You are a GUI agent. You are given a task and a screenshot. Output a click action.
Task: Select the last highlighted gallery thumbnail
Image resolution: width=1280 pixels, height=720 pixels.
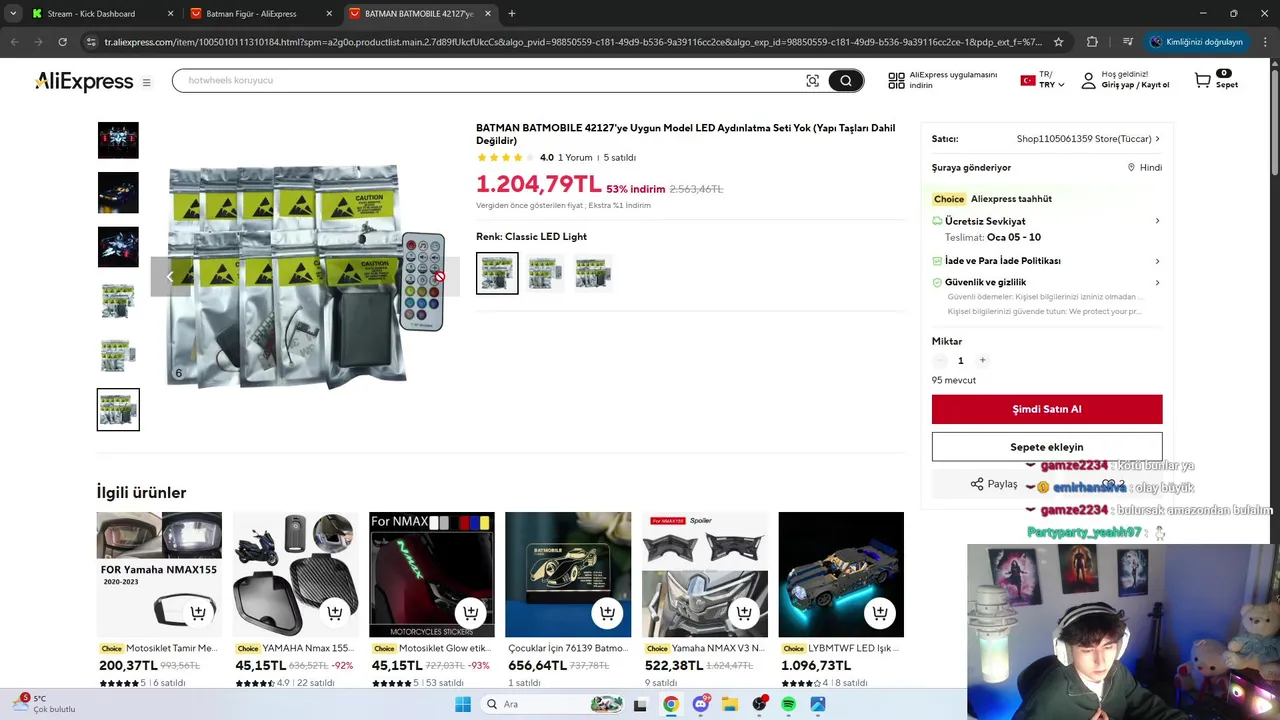pyautogui.click(x=118, y=409)
